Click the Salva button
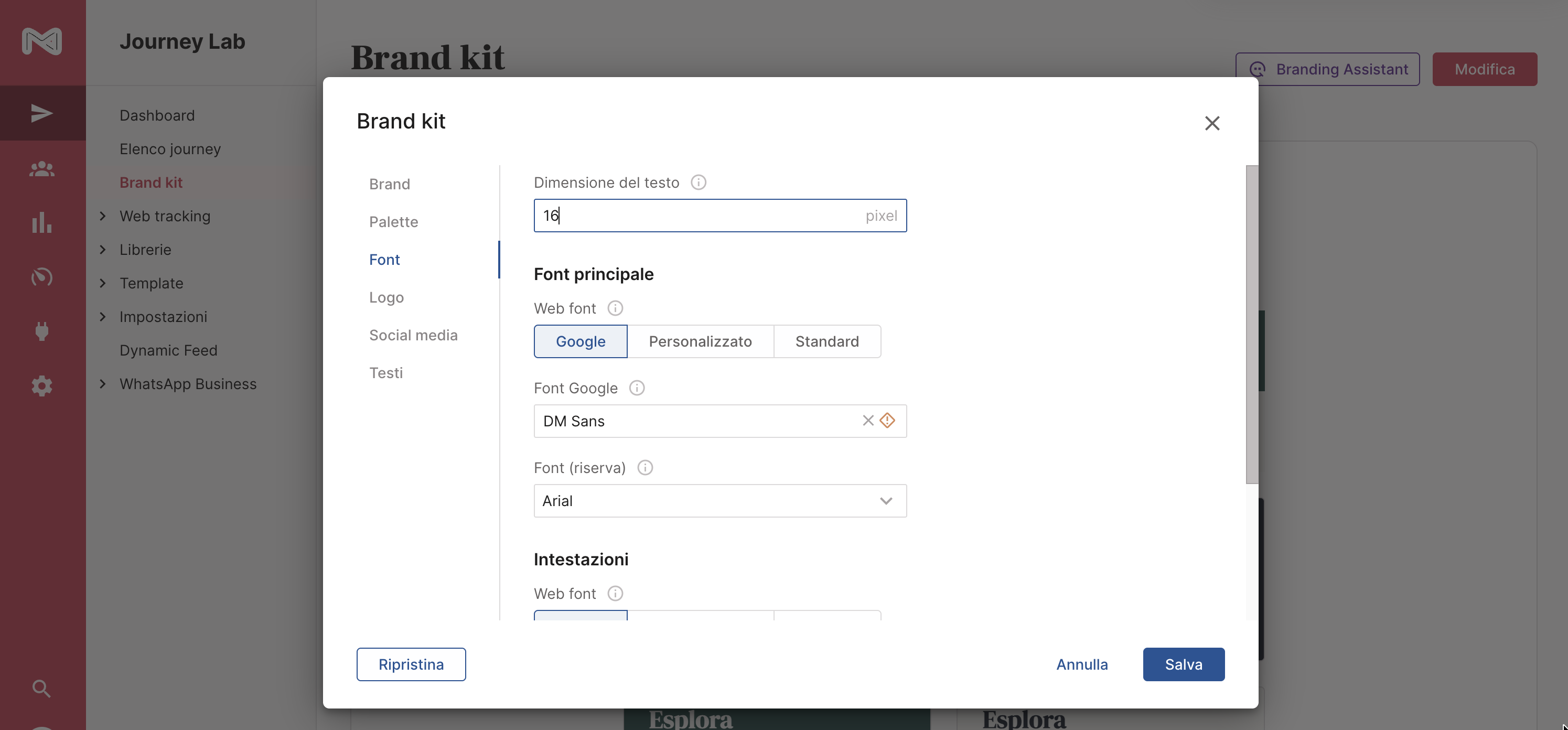Viewport: 1568px width, 730px height. pos(1183,664)
